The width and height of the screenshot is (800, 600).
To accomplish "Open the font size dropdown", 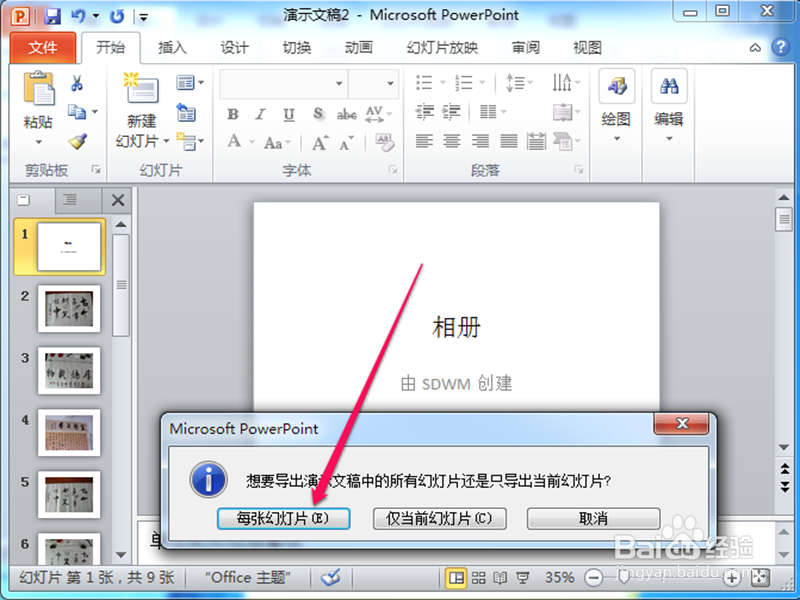I will (390, 83).
